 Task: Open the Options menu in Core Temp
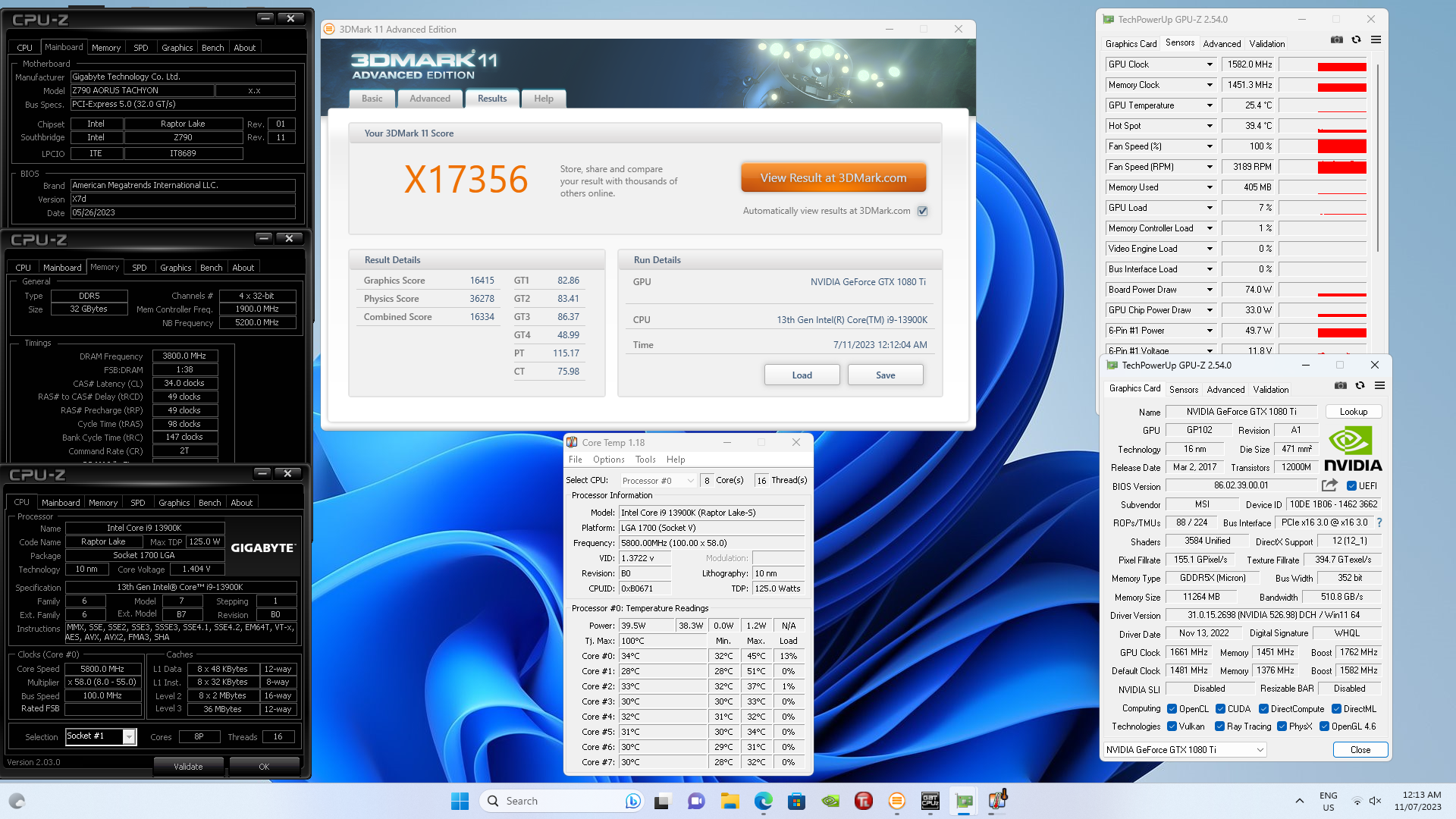[x=609, y=460]
